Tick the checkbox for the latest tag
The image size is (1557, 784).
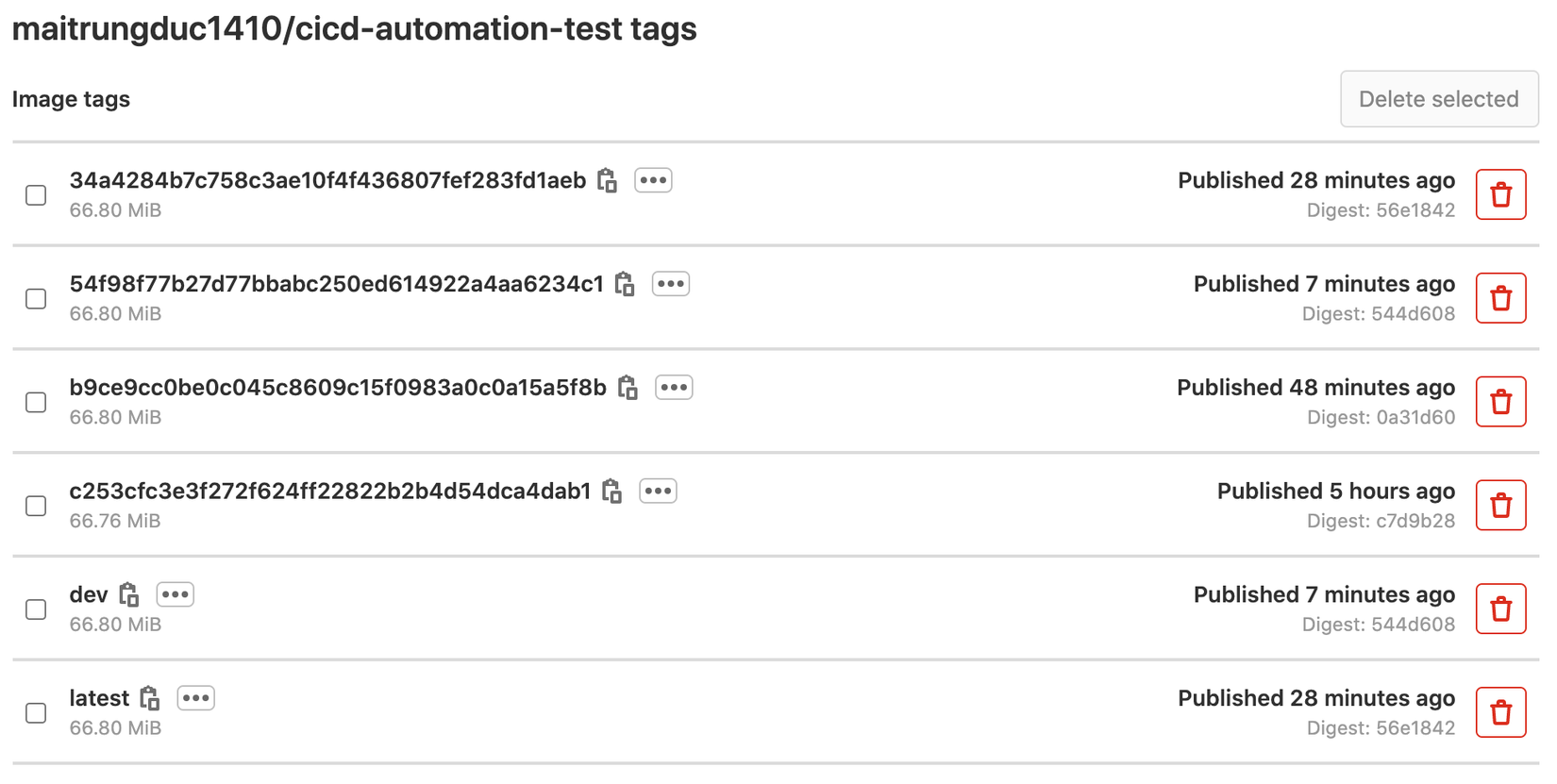pyautogui.click(x=36, y=713)
